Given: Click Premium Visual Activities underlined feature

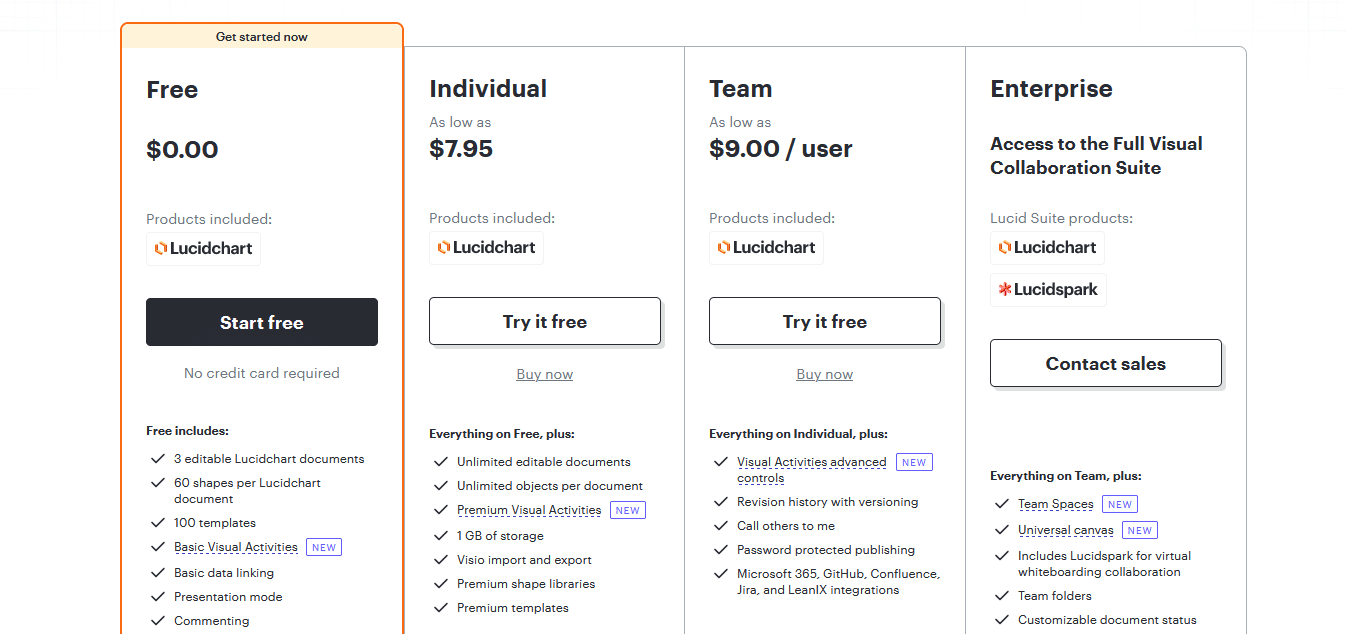Looking at the screenshot, I should tap(529, 510).
